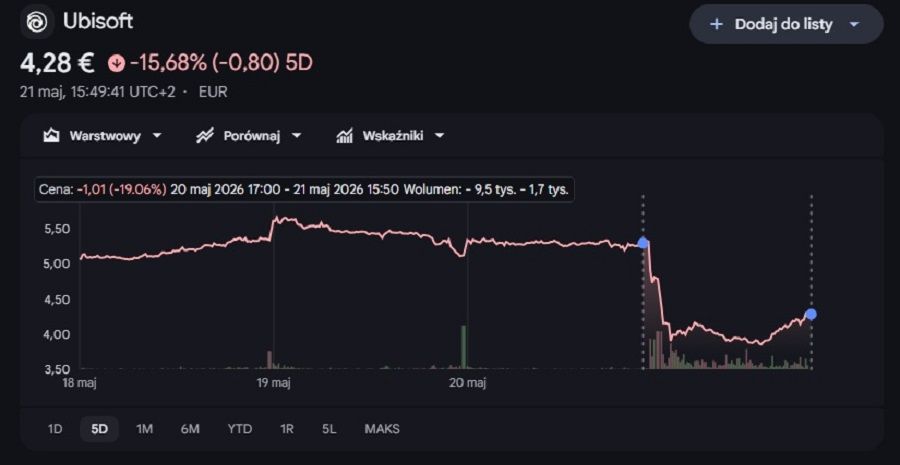
Task: Select the 5L range
Action: click(x=329, y=429)
